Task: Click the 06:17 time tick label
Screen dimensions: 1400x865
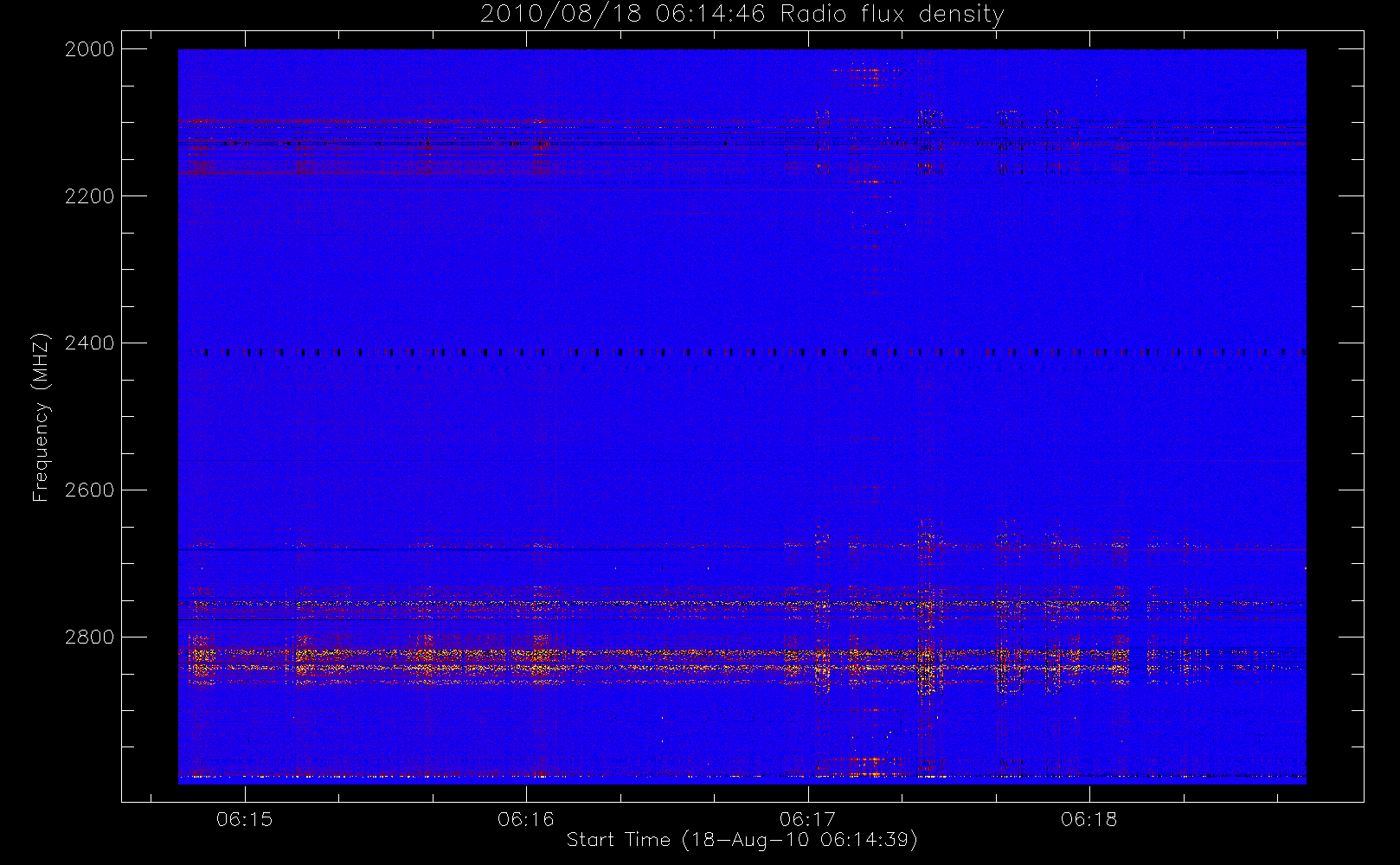Action: 807,819
